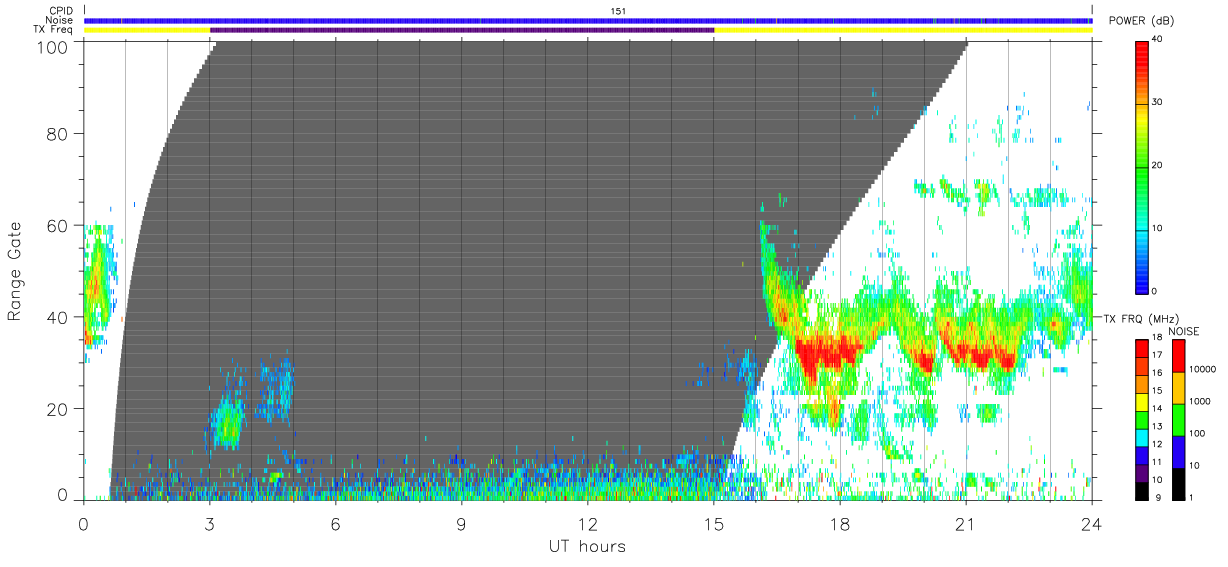The height and width of the screenshot is (567, 1228).
Task: Click the 30 tick on POWER scale
Action: click(x=1158, y=102)
